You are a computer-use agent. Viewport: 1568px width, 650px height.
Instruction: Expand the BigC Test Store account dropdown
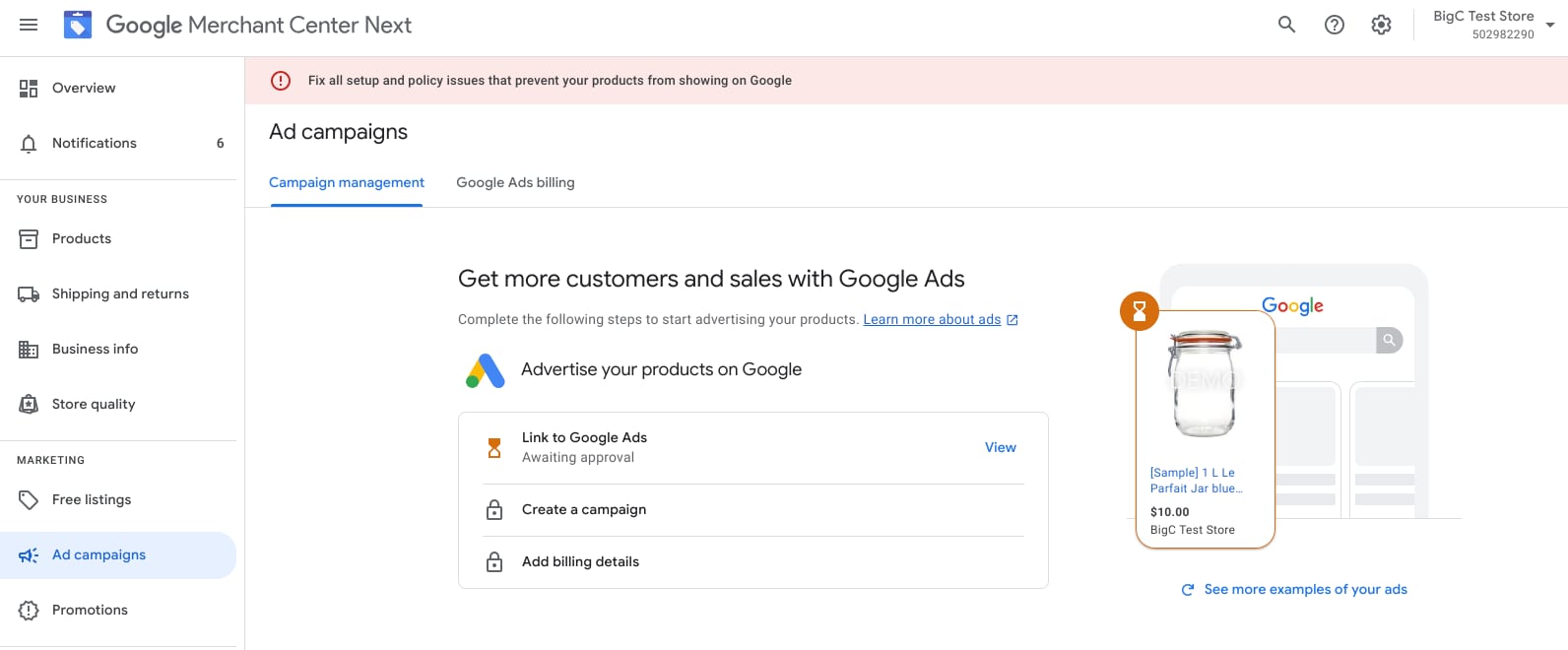click(x=1549, y=26)
